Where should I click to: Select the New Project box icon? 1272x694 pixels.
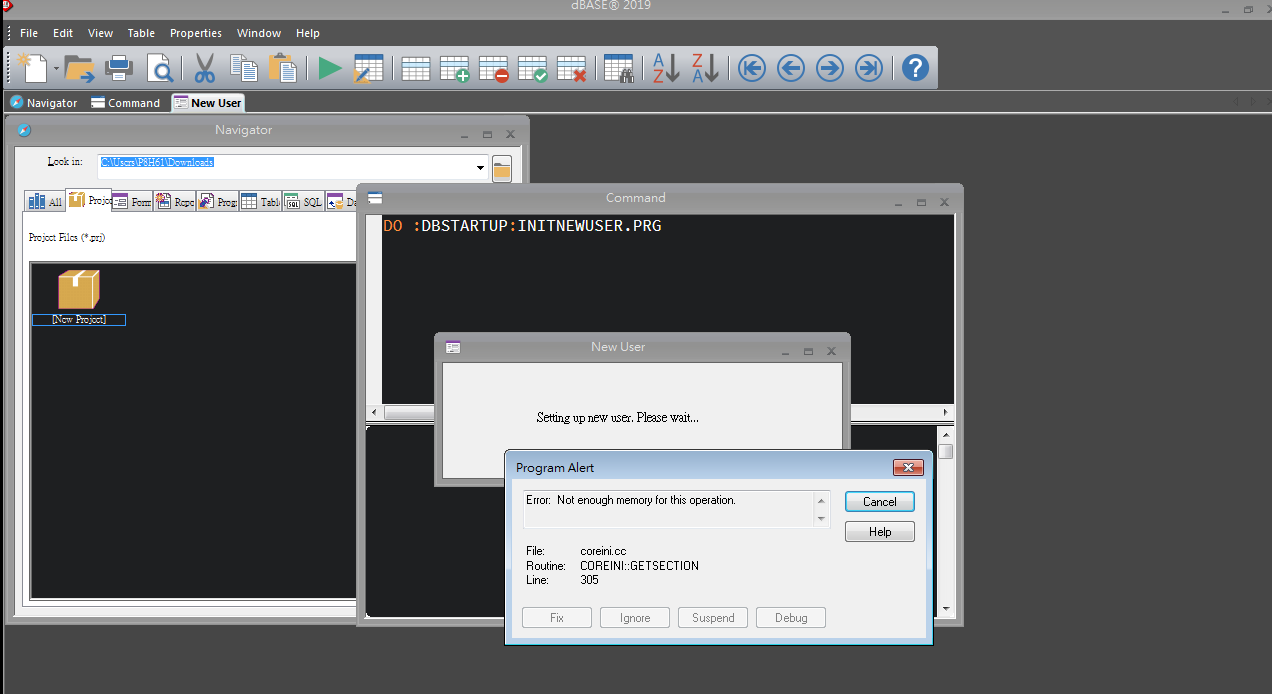coord(78,289)
